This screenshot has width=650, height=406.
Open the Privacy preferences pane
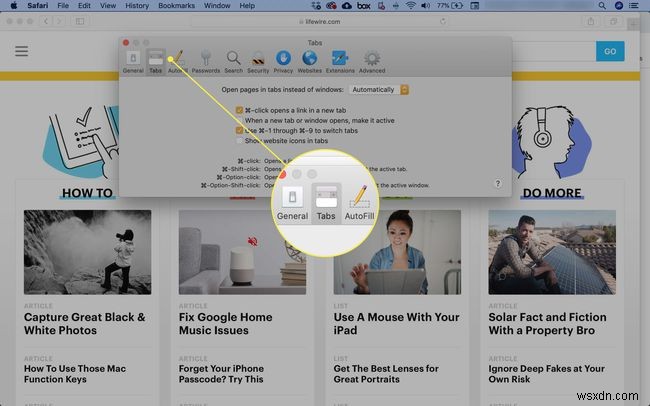[283, 62]
